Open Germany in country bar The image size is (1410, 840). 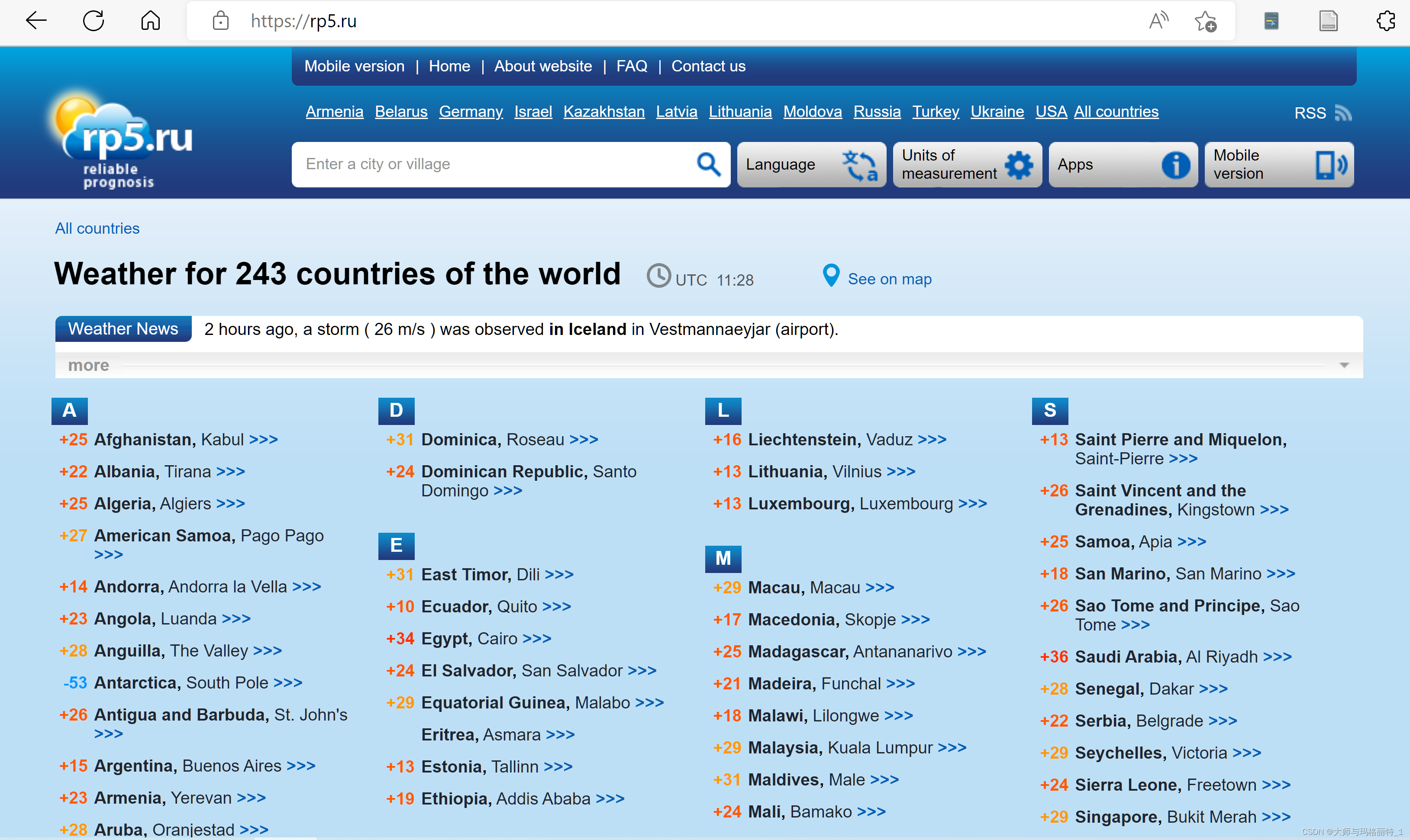471,112
